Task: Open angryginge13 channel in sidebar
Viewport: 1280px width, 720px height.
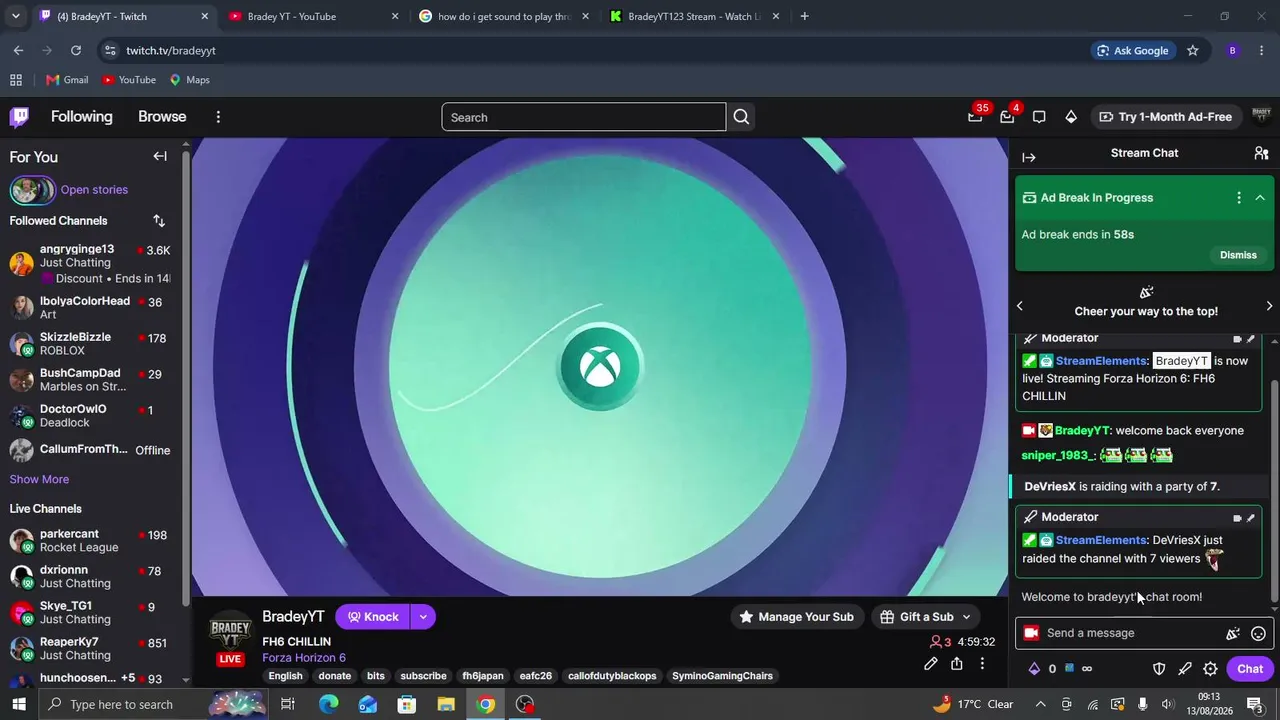Action: (90, 264)
